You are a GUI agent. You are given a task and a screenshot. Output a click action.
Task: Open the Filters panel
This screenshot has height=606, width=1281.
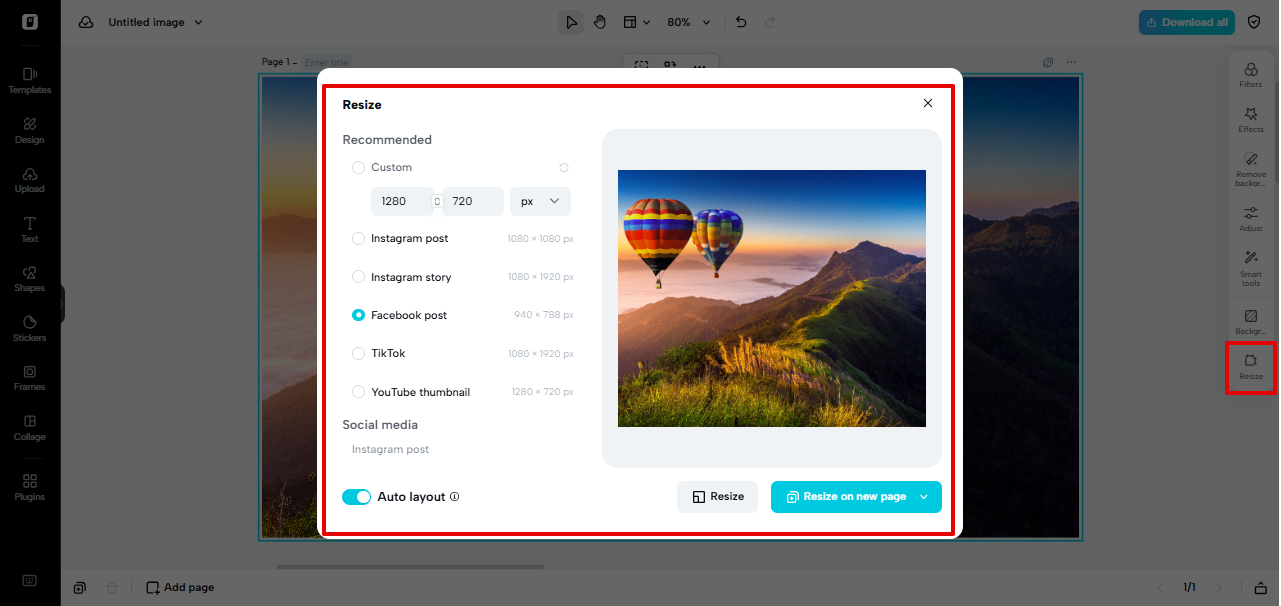(1250, 75)
